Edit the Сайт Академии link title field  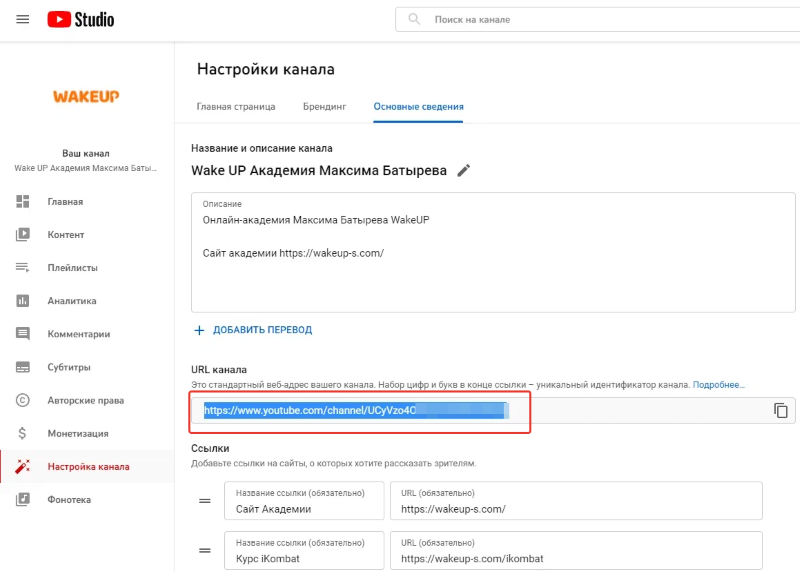click(304, 501)
